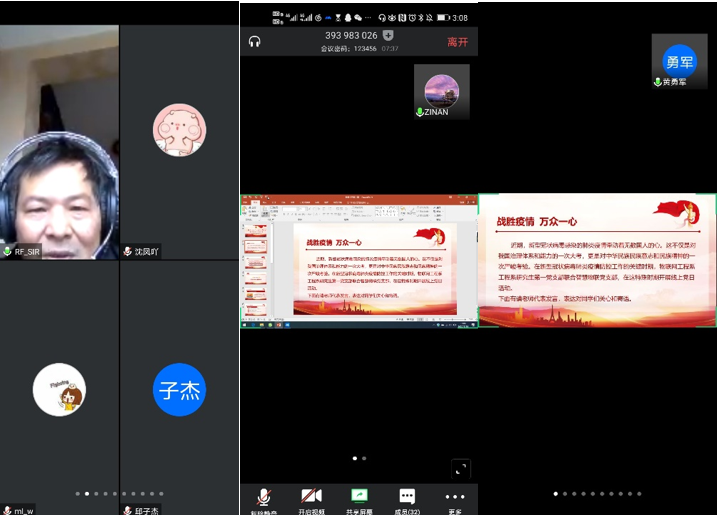717x515 pixels.
Task: Select the blue 子杰 avatar
Action: click(179, 390)
